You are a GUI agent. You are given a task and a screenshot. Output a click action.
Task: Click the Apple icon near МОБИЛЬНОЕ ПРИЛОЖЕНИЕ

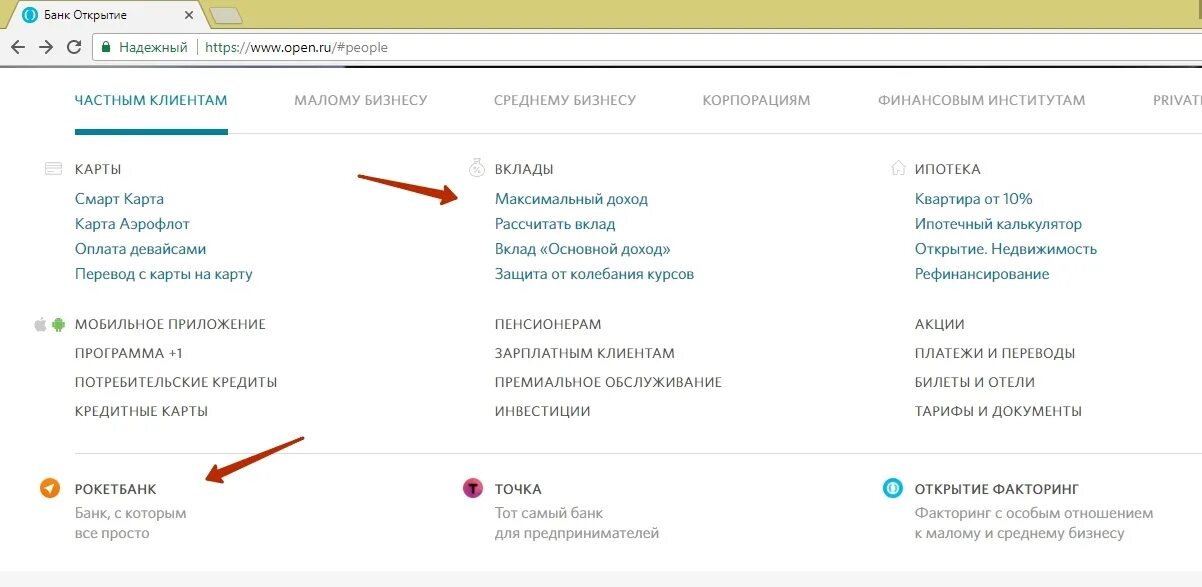[41, 322]
